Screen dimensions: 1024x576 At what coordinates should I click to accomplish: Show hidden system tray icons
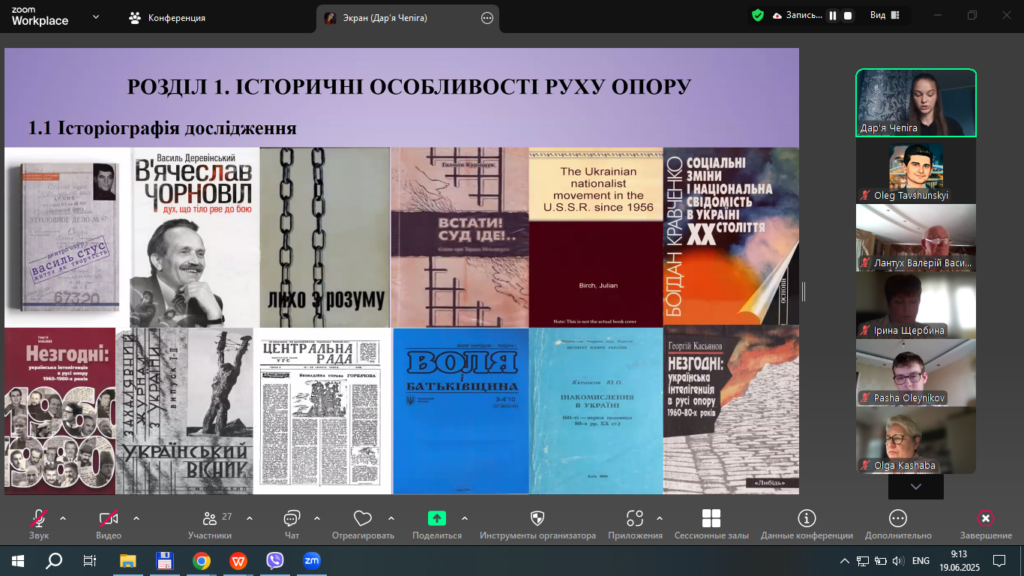point(844,560)
